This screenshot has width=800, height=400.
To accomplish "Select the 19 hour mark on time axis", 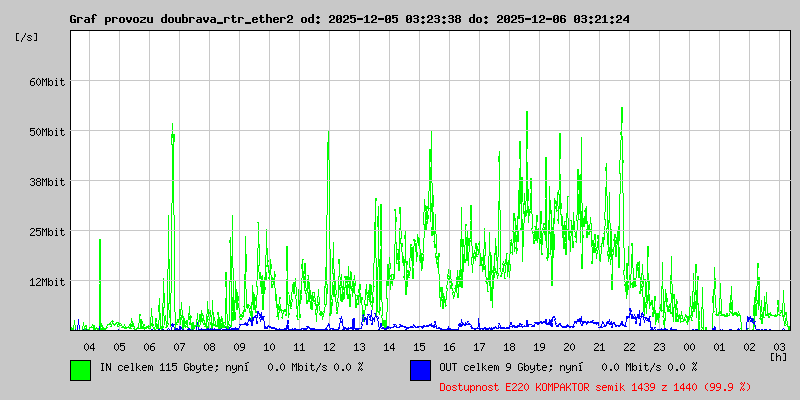I will (x=539, y=346).
